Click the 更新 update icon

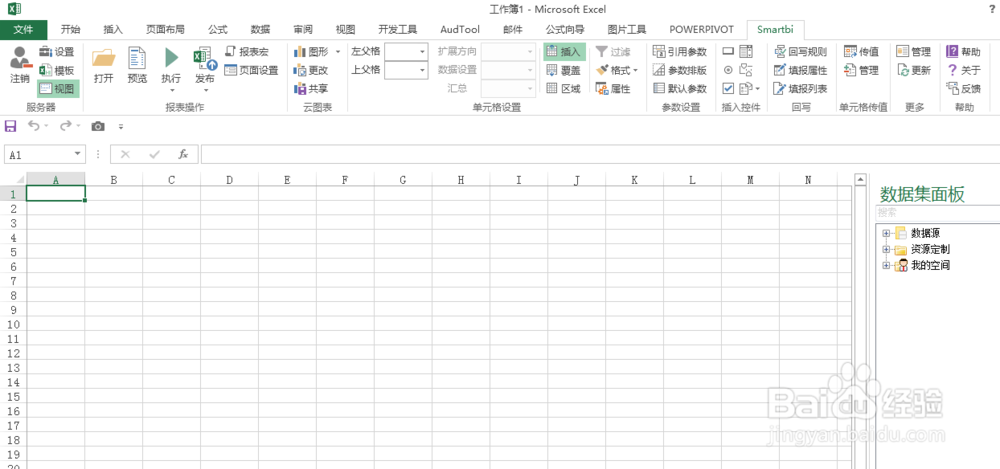902,70
